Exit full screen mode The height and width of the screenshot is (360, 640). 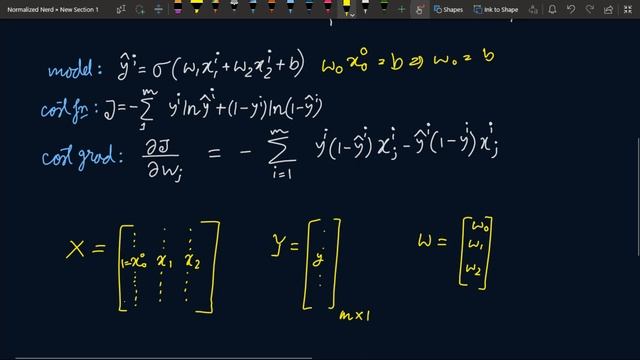coord(628,9)
